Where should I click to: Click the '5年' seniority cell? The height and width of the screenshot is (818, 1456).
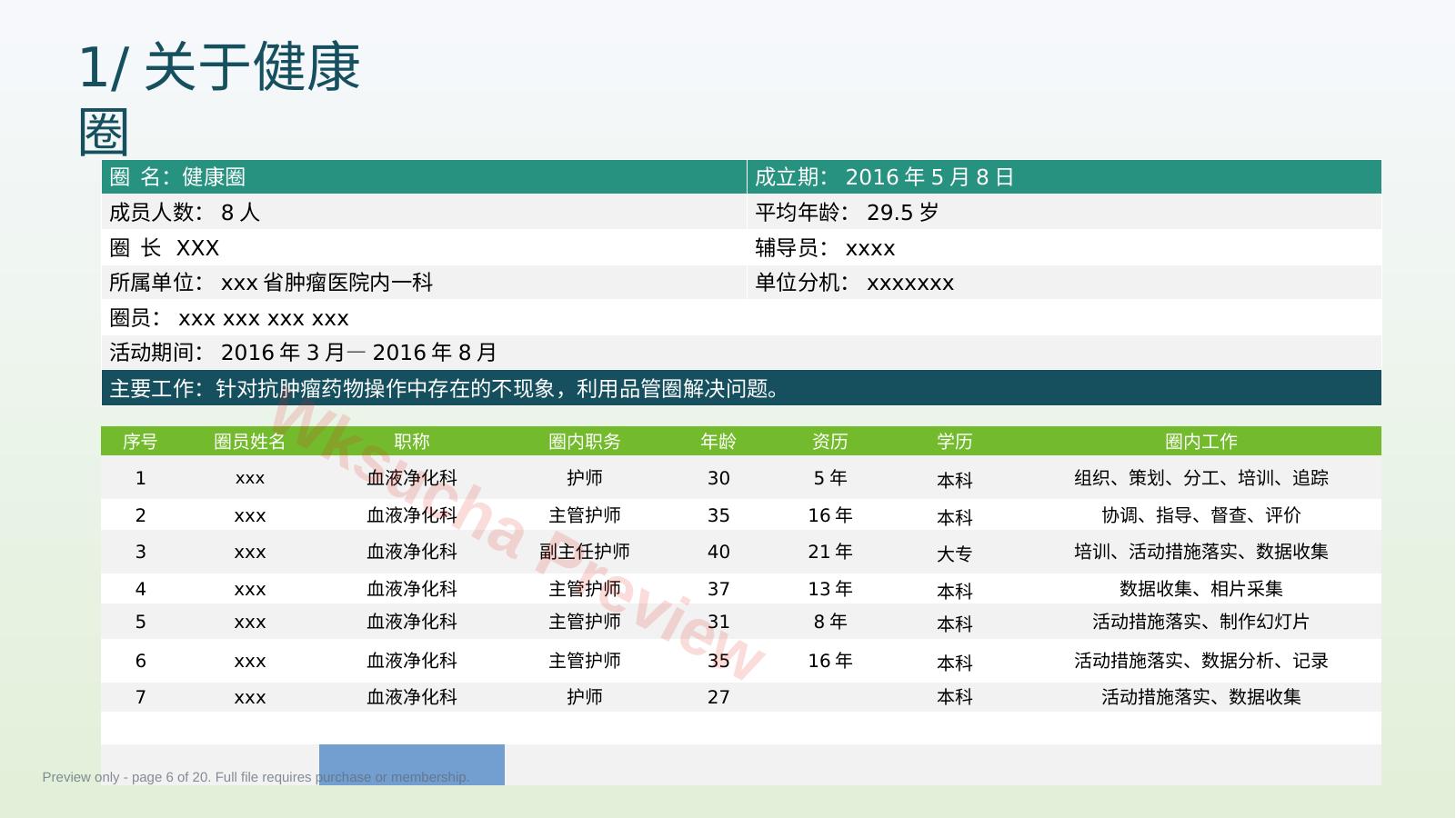point(830,477)
